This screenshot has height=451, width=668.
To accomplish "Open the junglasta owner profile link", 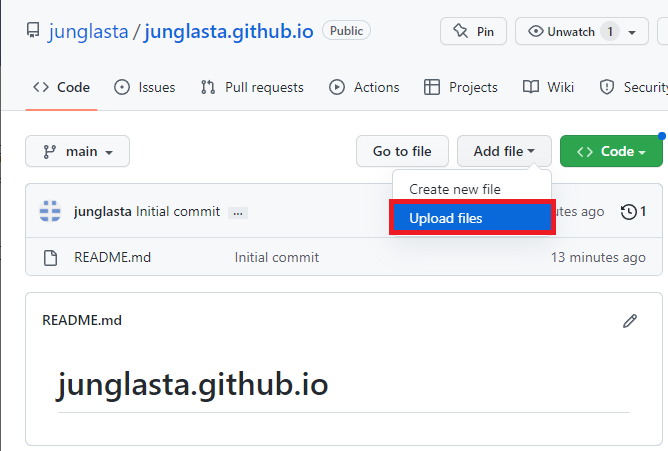I will (89, 32).
